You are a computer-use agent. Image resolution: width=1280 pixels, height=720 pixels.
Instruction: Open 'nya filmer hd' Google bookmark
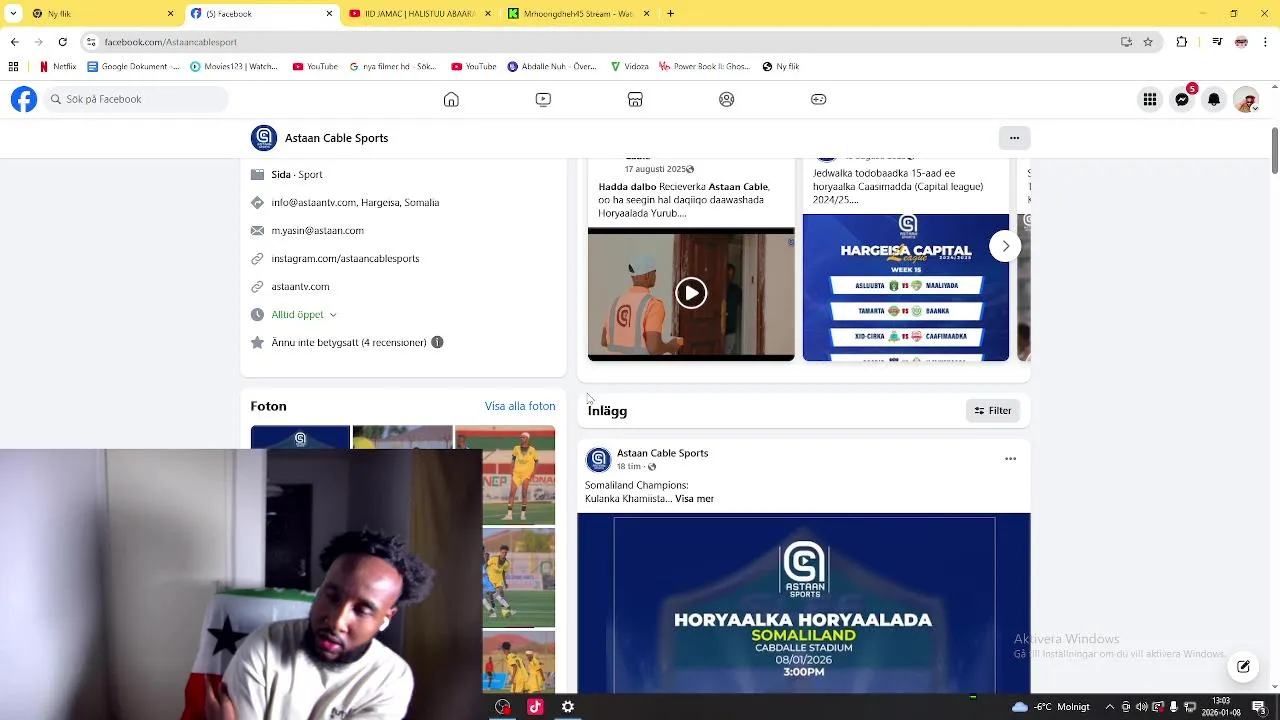(x=393, y=67)
